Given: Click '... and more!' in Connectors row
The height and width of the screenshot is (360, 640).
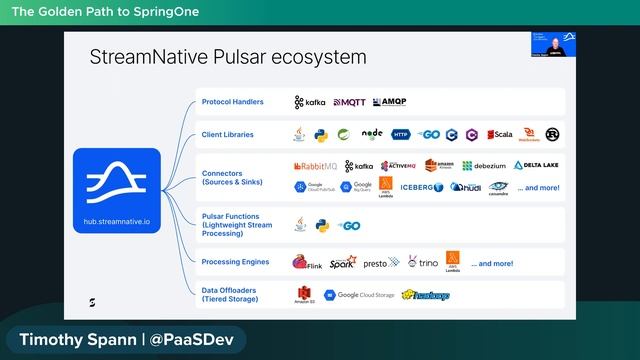Looking at the screenshot, I should [538, 188].
